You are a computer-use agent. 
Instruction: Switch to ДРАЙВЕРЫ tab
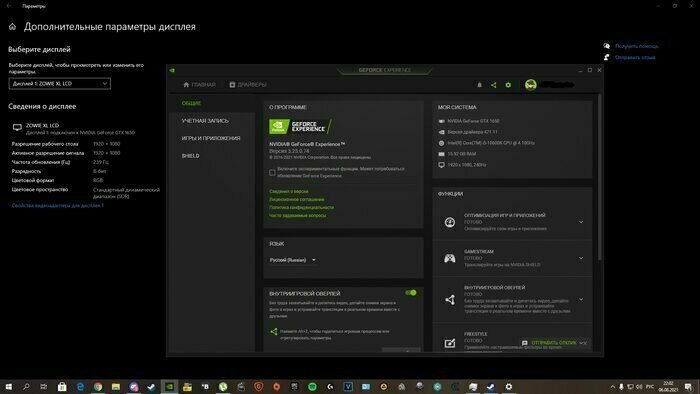(x=248, y=85)
